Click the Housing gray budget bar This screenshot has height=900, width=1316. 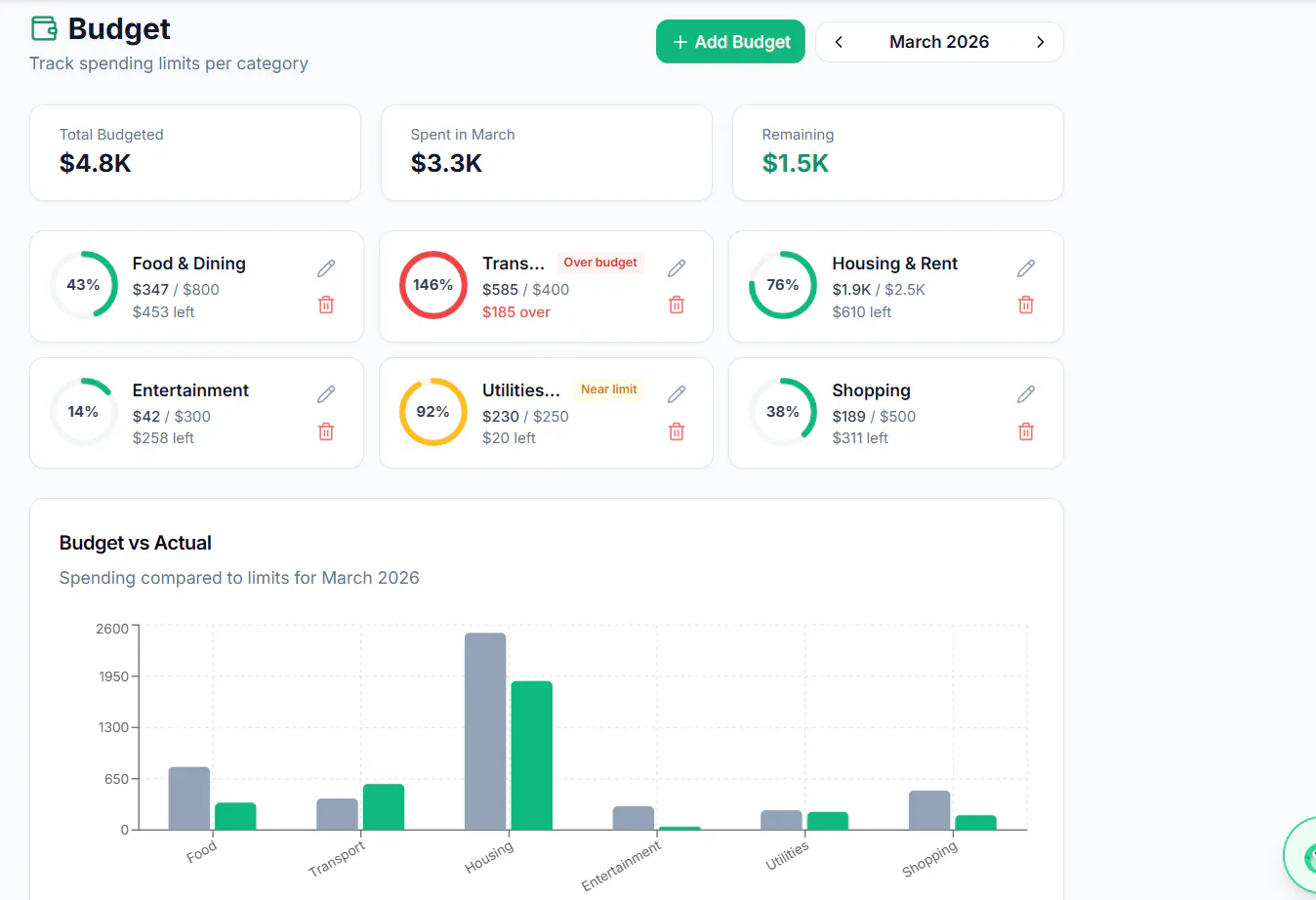(x=485, y=731)
